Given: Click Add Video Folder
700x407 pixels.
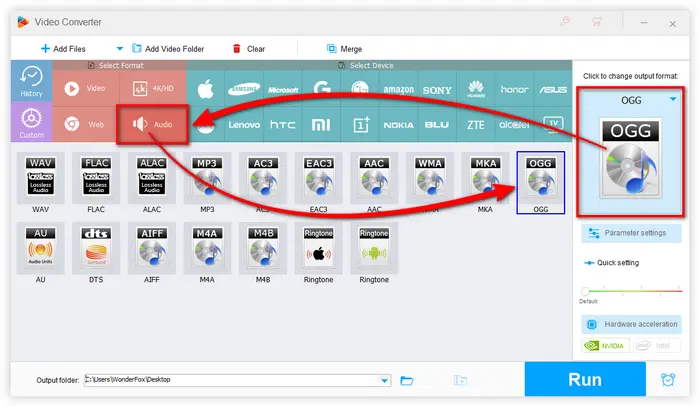Looking at the screenshot, I should tap(168, 49).
